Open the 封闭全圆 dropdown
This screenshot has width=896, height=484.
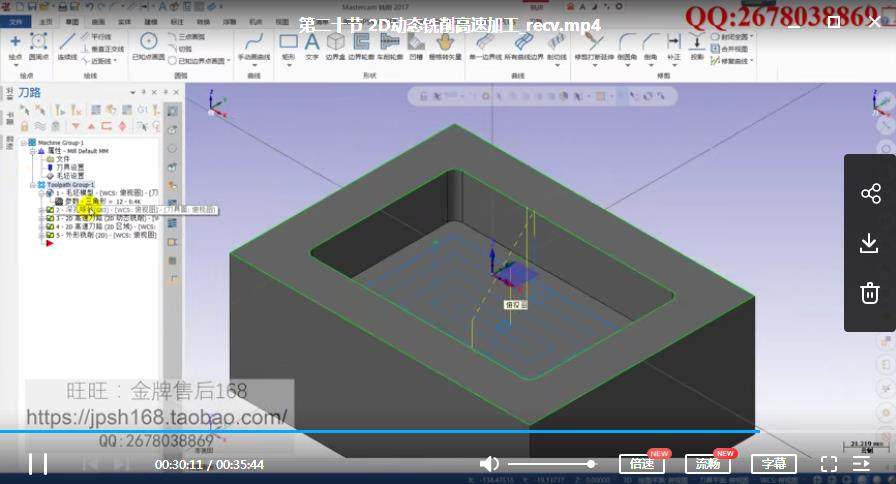pos(751,37)
